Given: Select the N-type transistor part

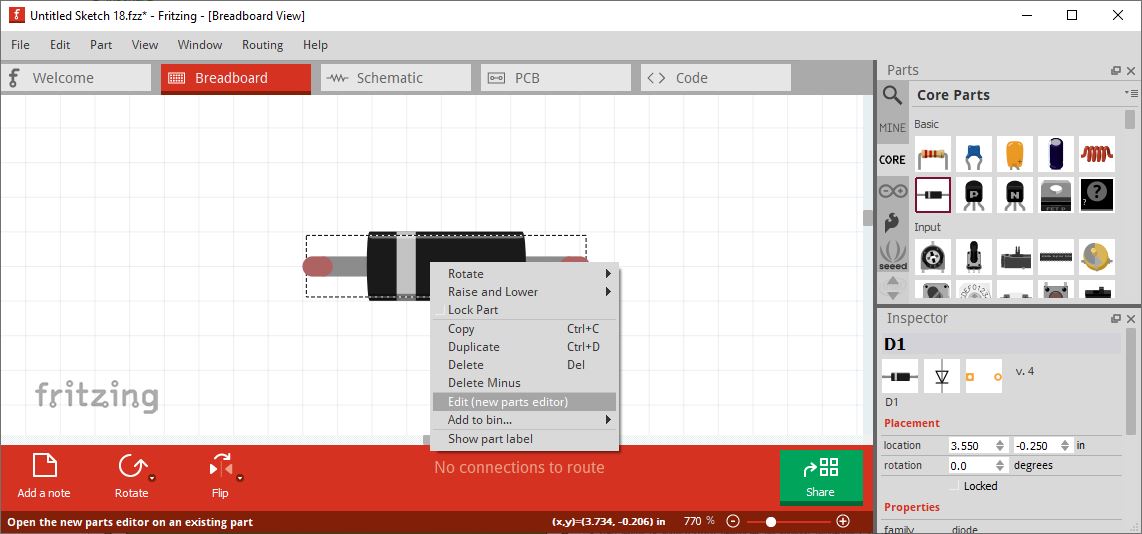Looking at the screenshot, I should tap(1015, 195).
